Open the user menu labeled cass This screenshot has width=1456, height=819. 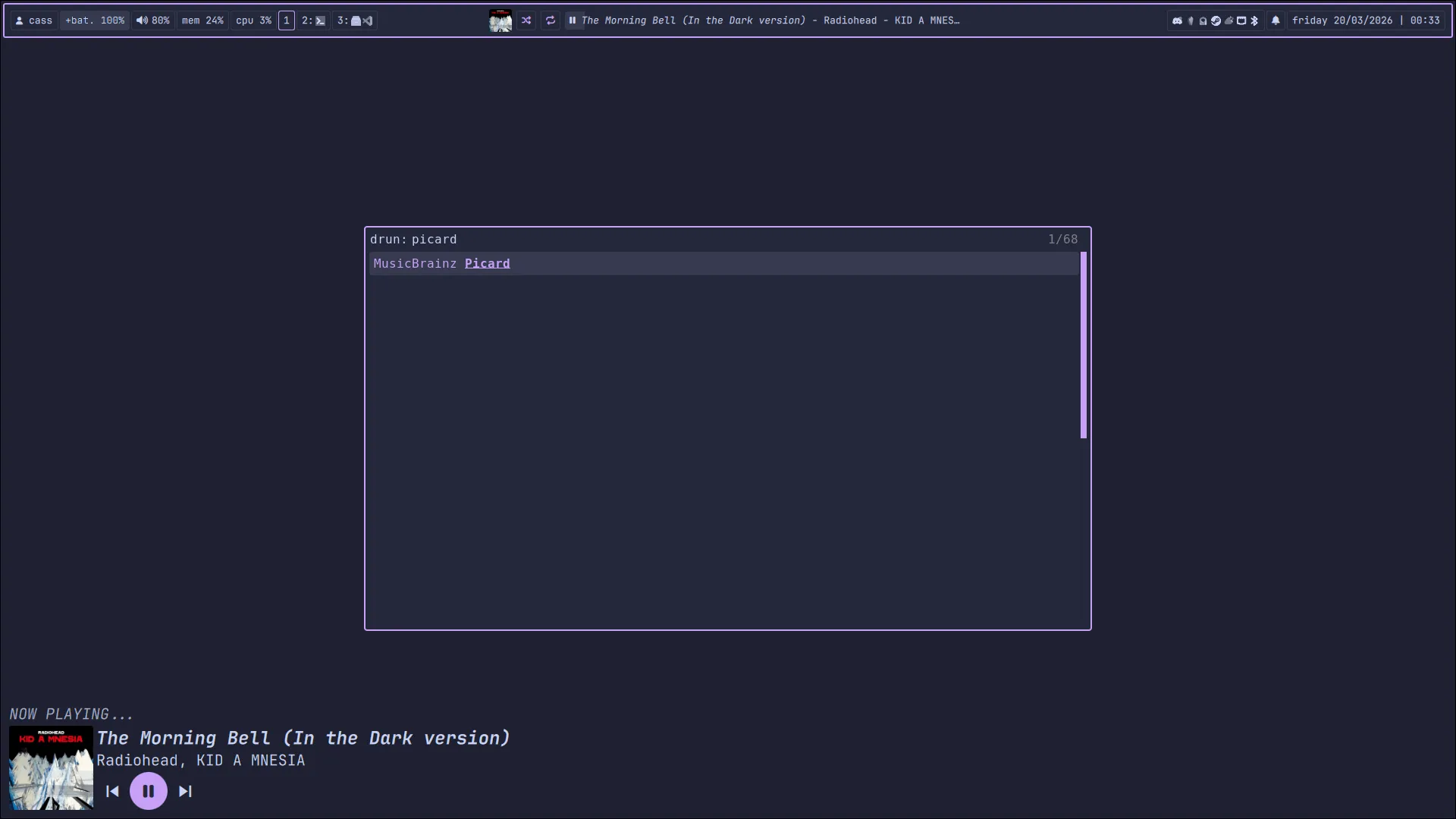33,20
